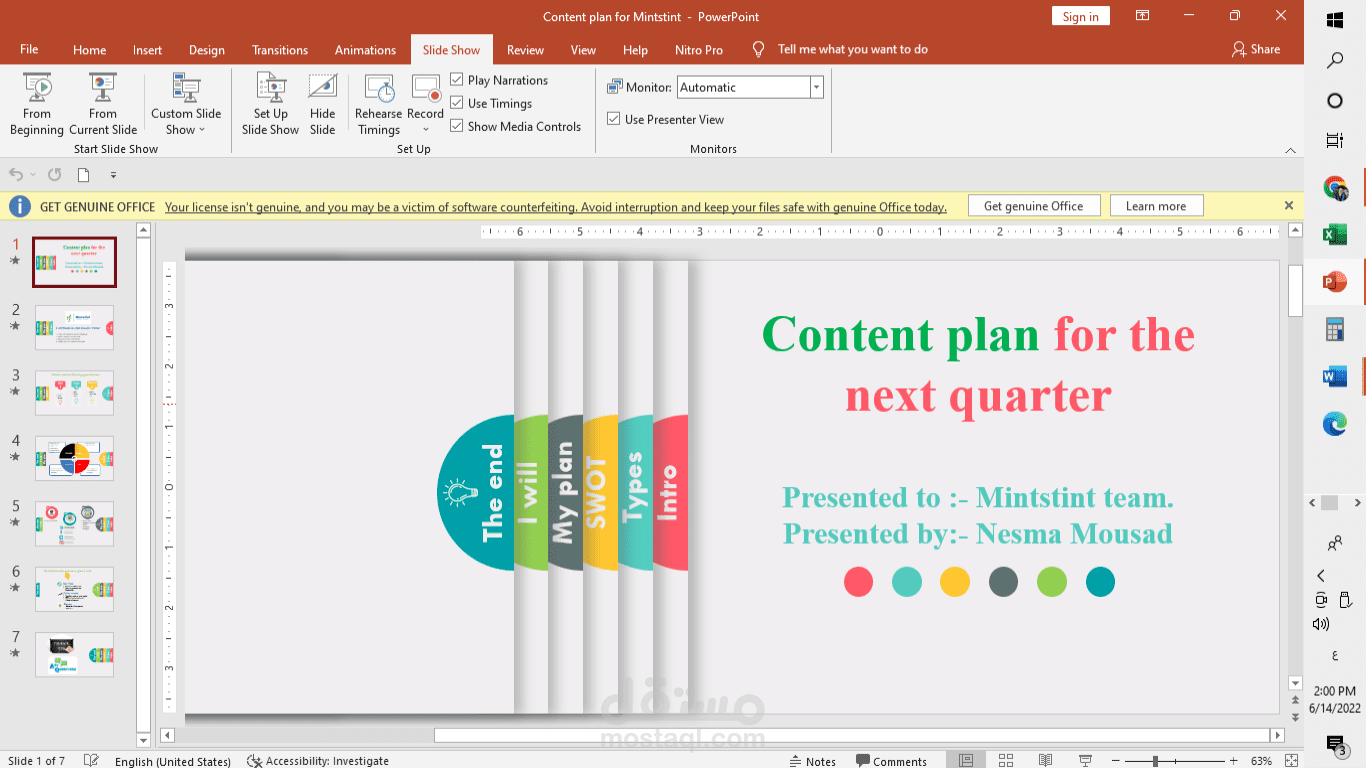Open Ribbon Display Options
The height and width of the screenshot is (768, 1366).
point(1142,16)
